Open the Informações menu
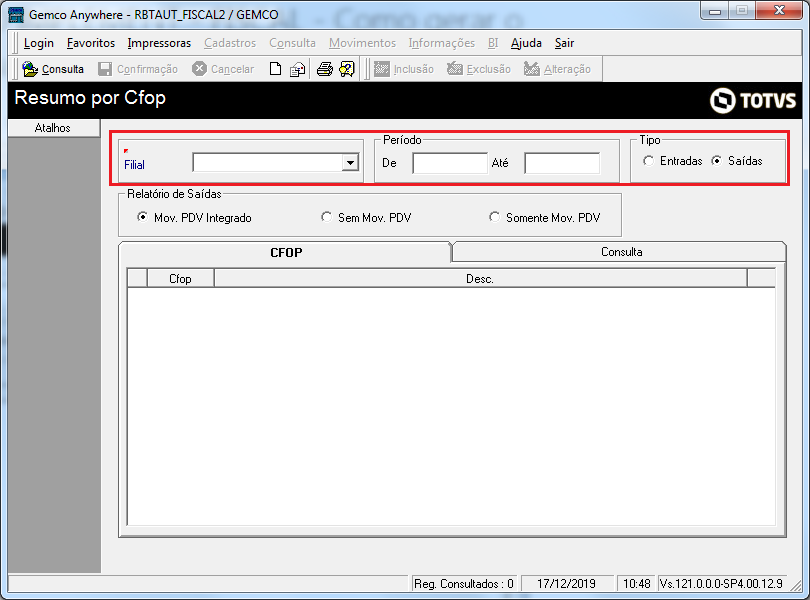The width and height of the screenshot is (810, 600). [x=442, y=43]
